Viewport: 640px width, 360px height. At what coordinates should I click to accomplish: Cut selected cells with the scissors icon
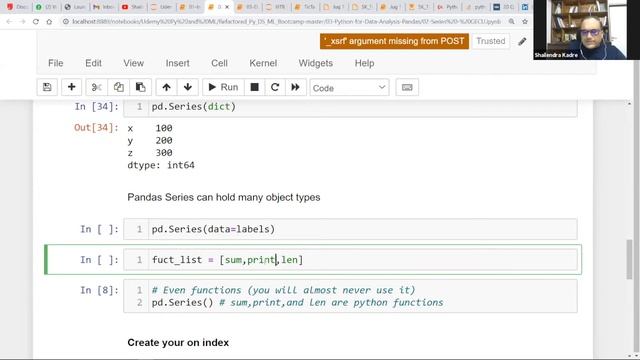pyautogui.click(x=96, y=87)
